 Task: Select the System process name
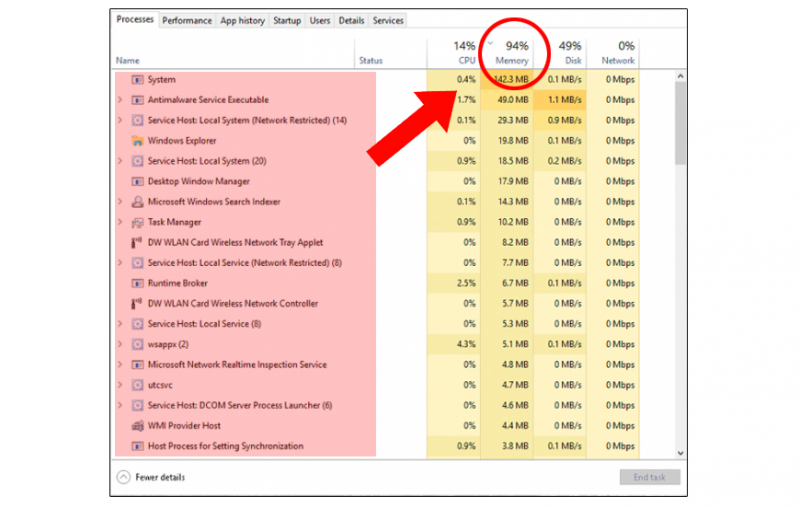[x=161, y=80]
